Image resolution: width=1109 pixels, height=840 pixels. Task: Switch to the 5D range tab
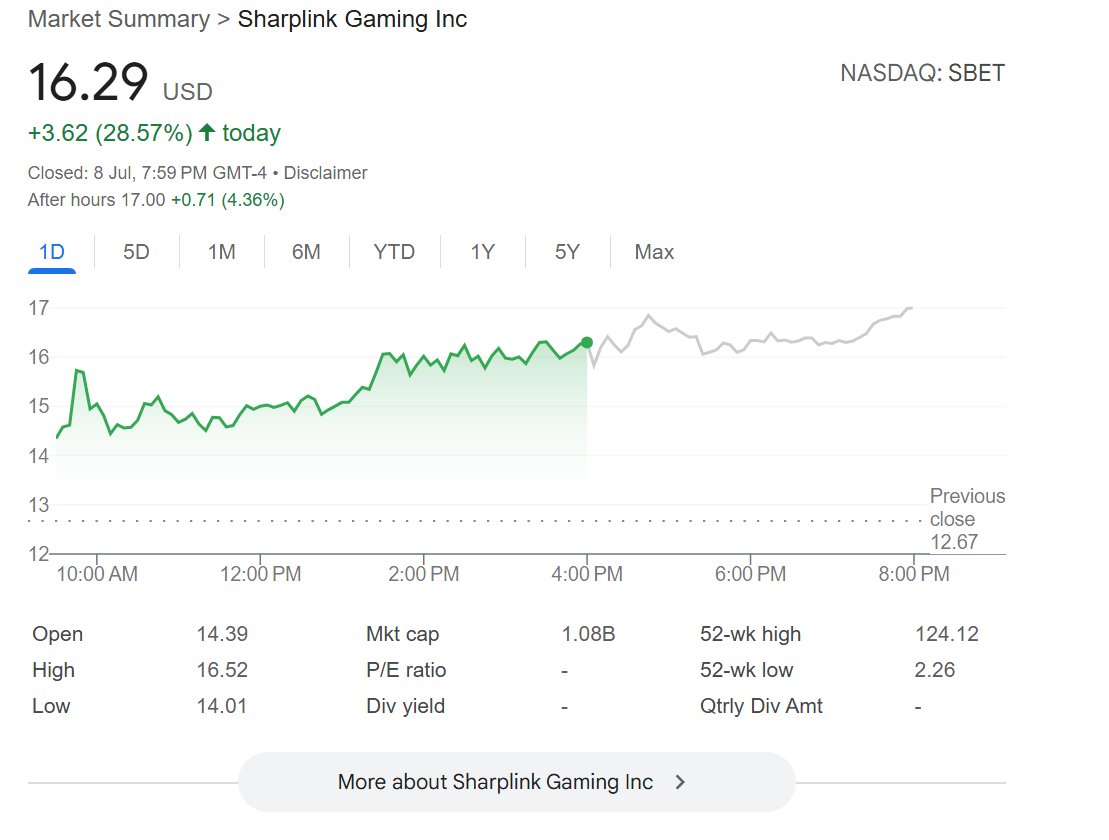[x=136, y=252]
